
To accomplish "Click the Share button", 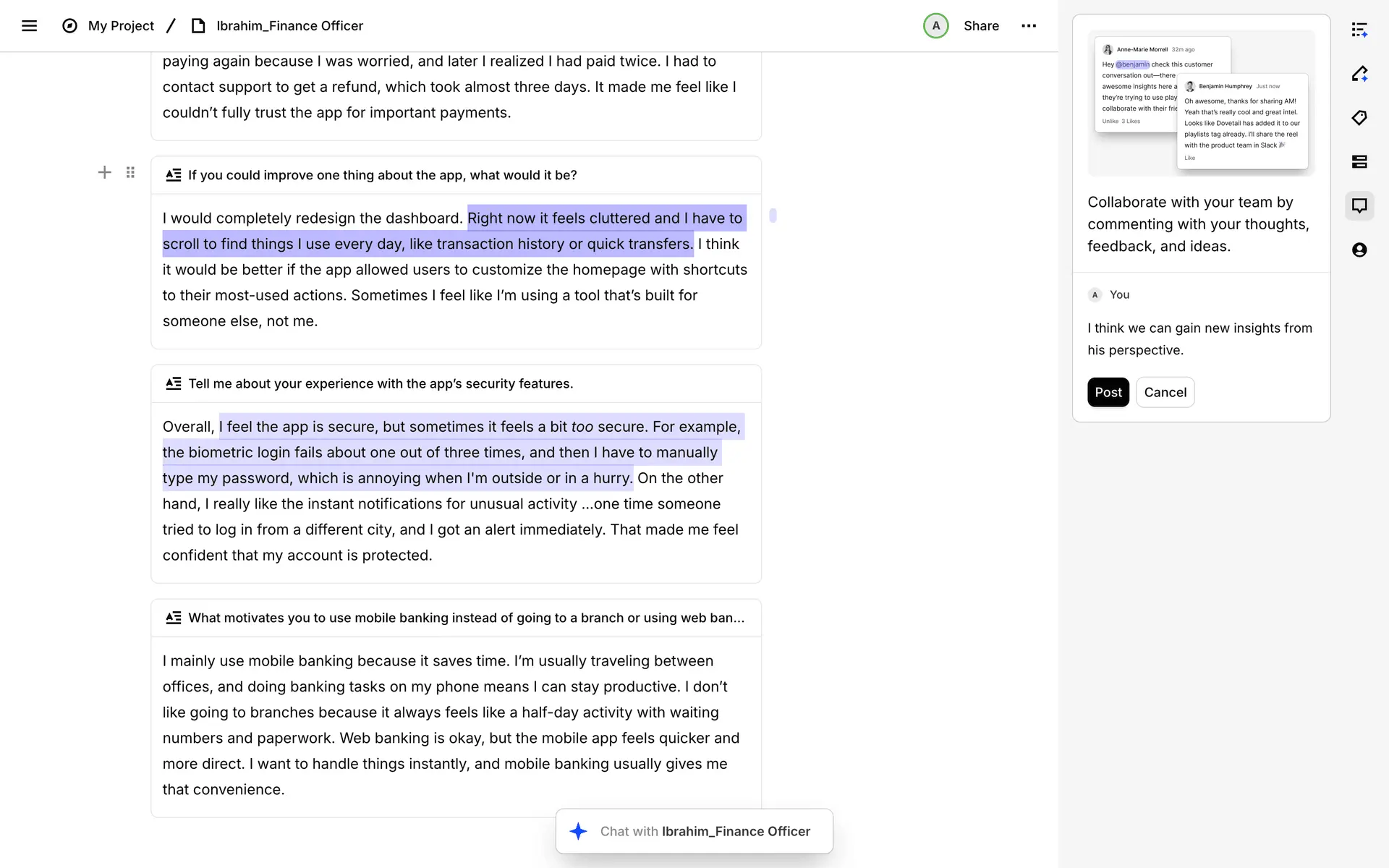I will pos(981,26).
